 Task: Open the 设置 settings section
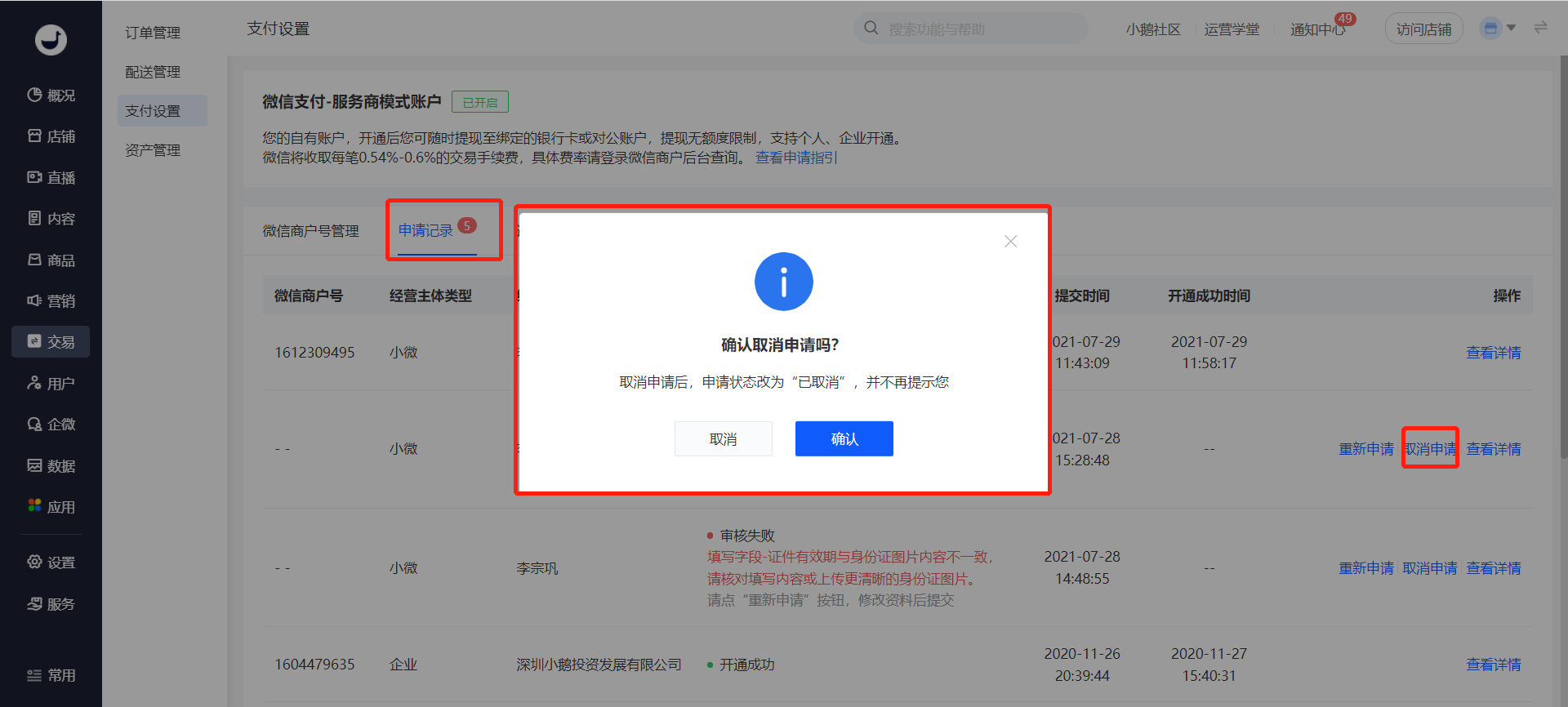click(51, 562)
